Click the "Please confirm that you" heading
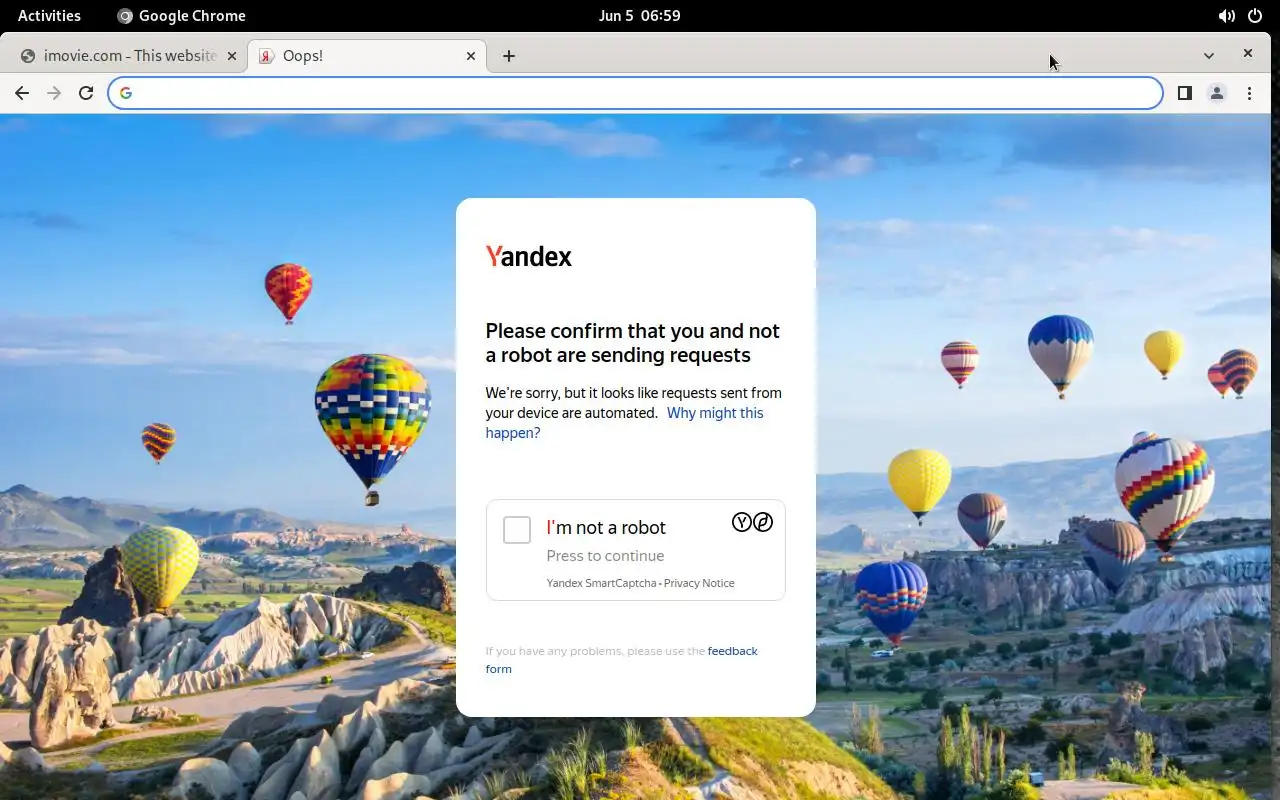Image resolution: width=1280 pixels, height=800 pixels. [x=632, y=343]
